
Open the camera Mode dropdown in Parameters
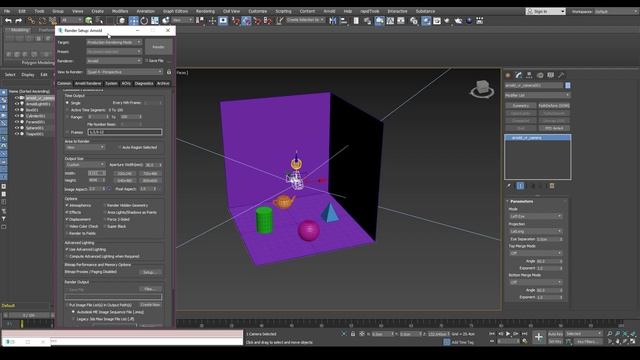(536, 216)
